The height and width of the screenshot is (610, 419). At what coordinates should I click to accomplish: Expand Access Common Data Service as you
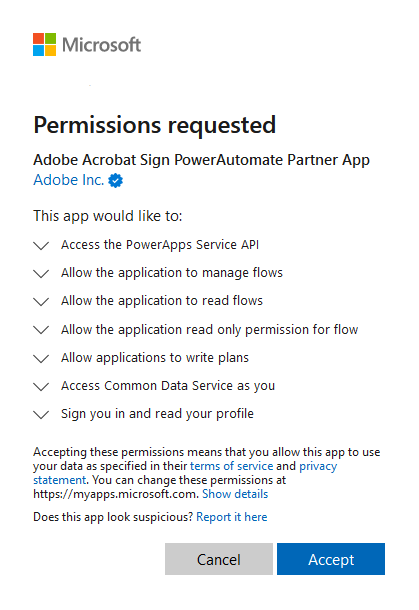tap(41, 386)
